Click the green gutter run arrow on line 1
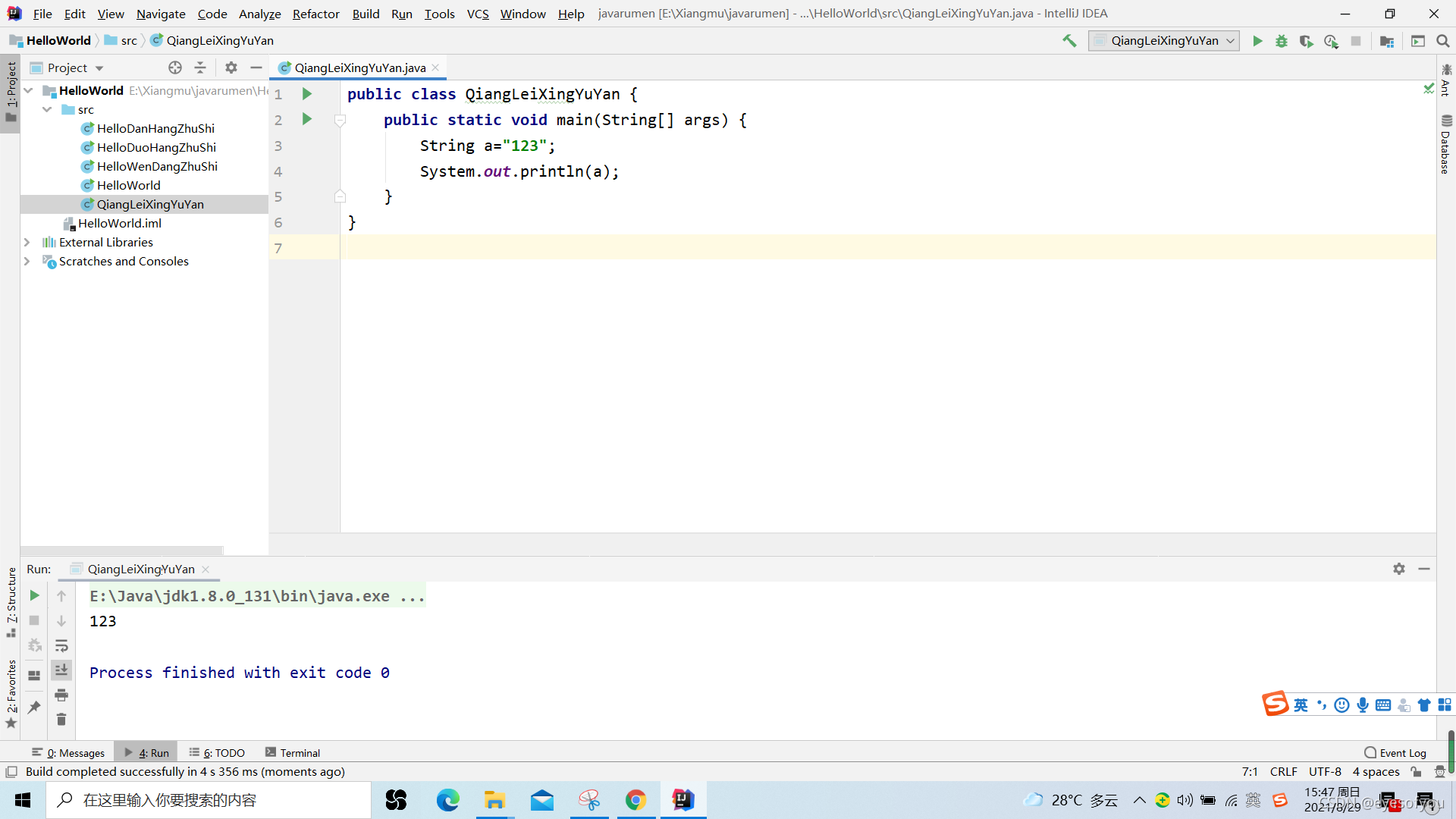 point(307,94)
